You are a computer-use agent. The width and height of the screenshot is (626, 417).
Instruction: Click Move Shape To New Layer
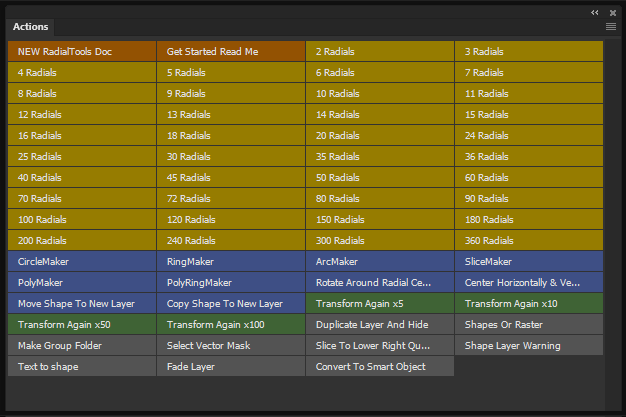(x=82, y=304)
